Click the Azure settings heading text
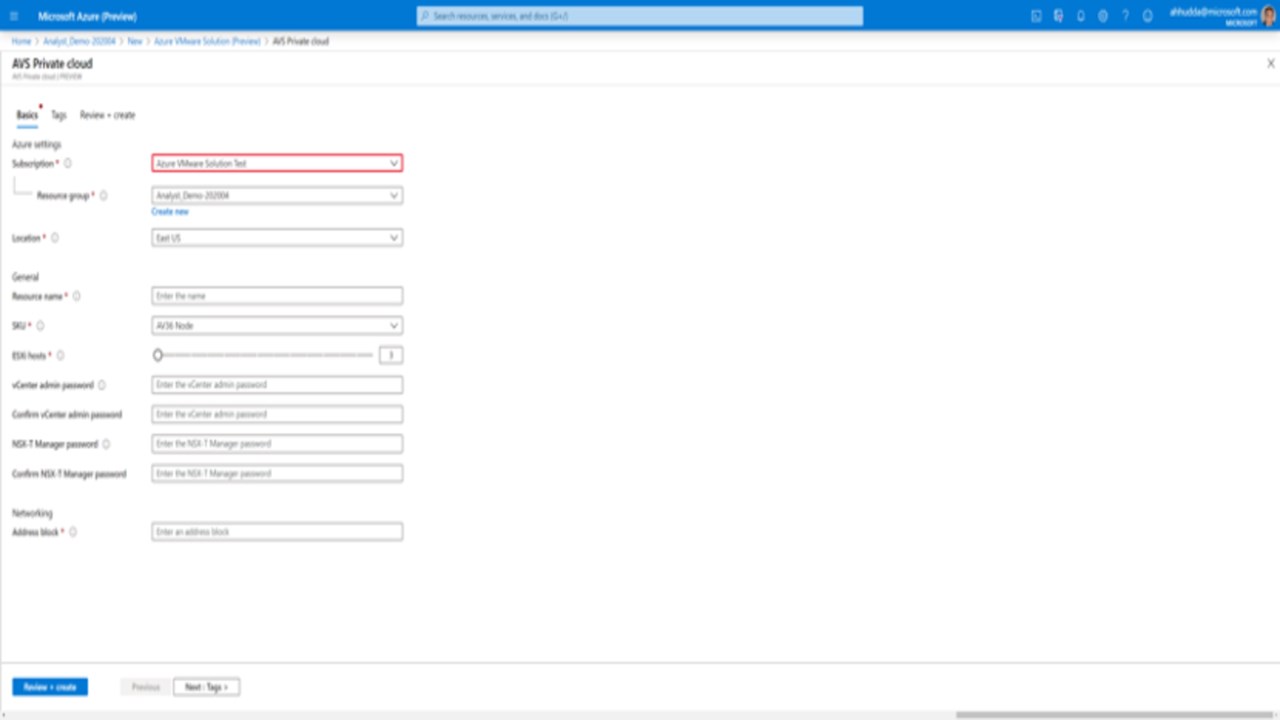Screen dimensions: 1280x720 pyautogui.click(x=36, y=145)
